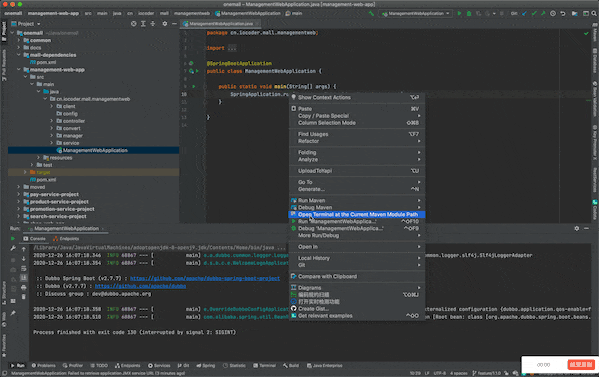This screenshot has width=599, height=377.
Task: Click the red button in bottom-right overlay
Action: pyautogui.click(x=581, y=365)
